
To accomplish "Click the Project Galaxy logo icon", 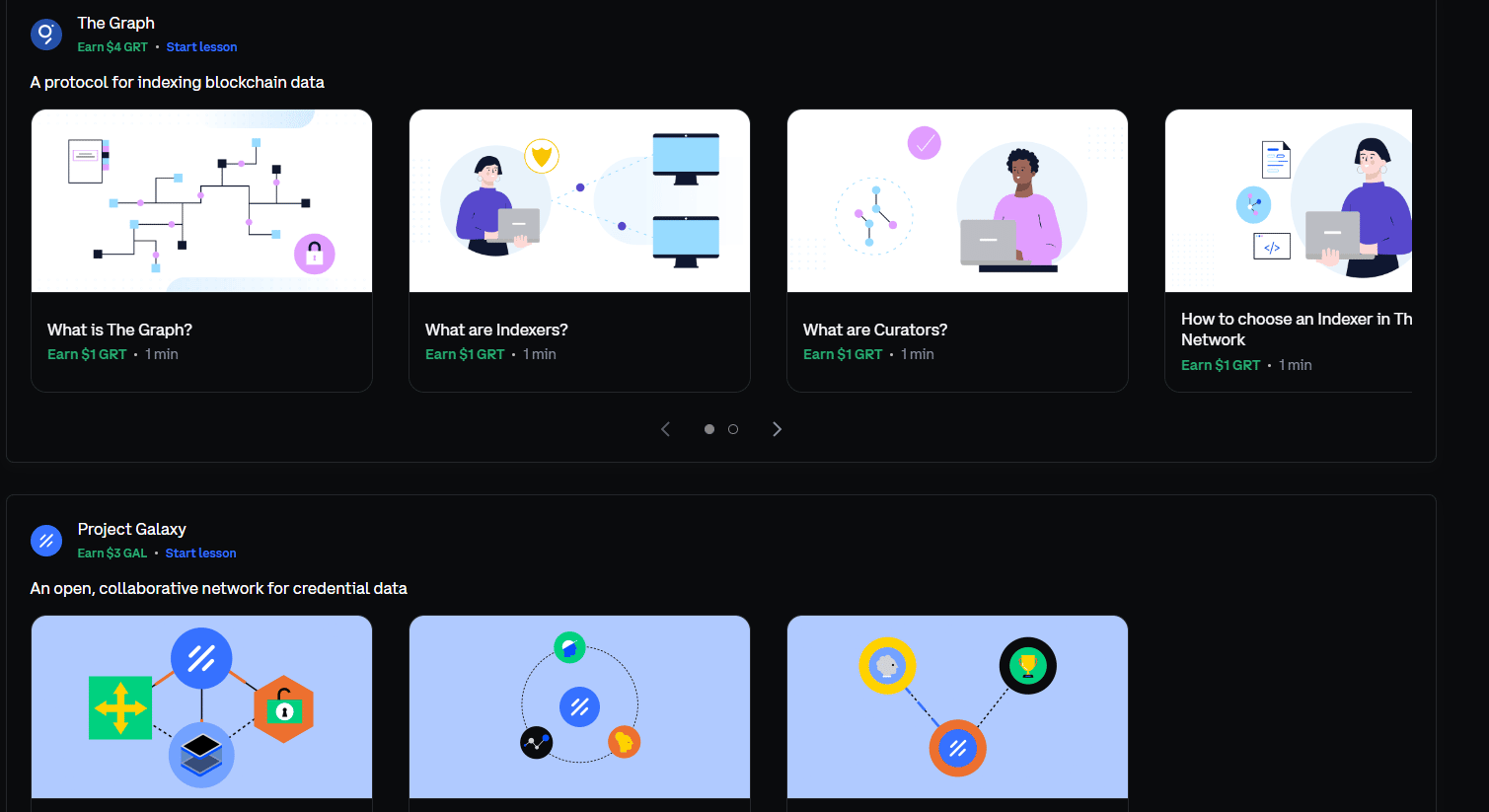I will tap(46, 541).
